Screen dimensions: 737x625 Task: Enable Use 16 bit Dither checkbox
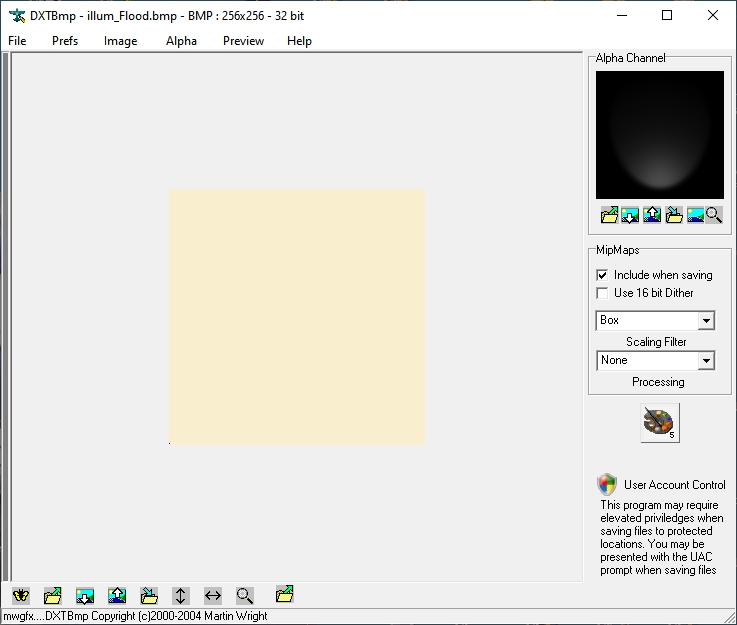pos(602,293)
